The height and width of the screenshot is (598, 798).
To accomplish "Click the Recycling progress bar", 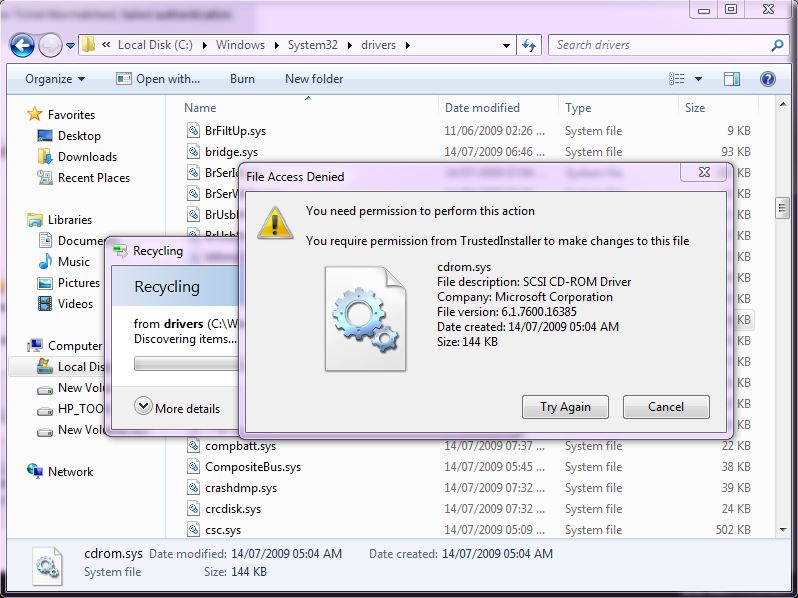I will (186, 363).
